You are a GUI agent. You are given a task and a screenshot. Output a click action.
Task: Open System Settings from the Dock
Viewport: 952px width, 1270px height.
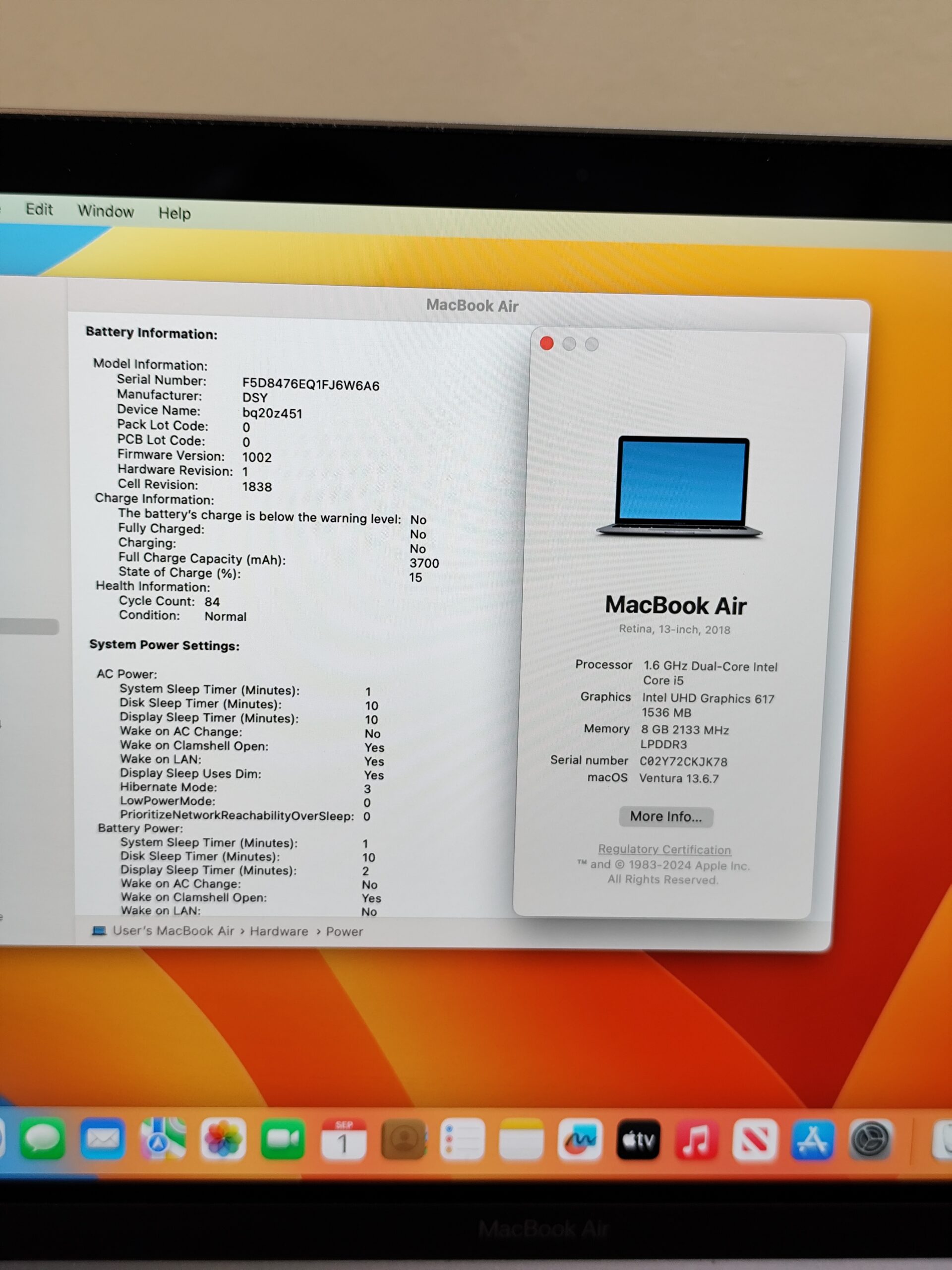coord(871,1139)
